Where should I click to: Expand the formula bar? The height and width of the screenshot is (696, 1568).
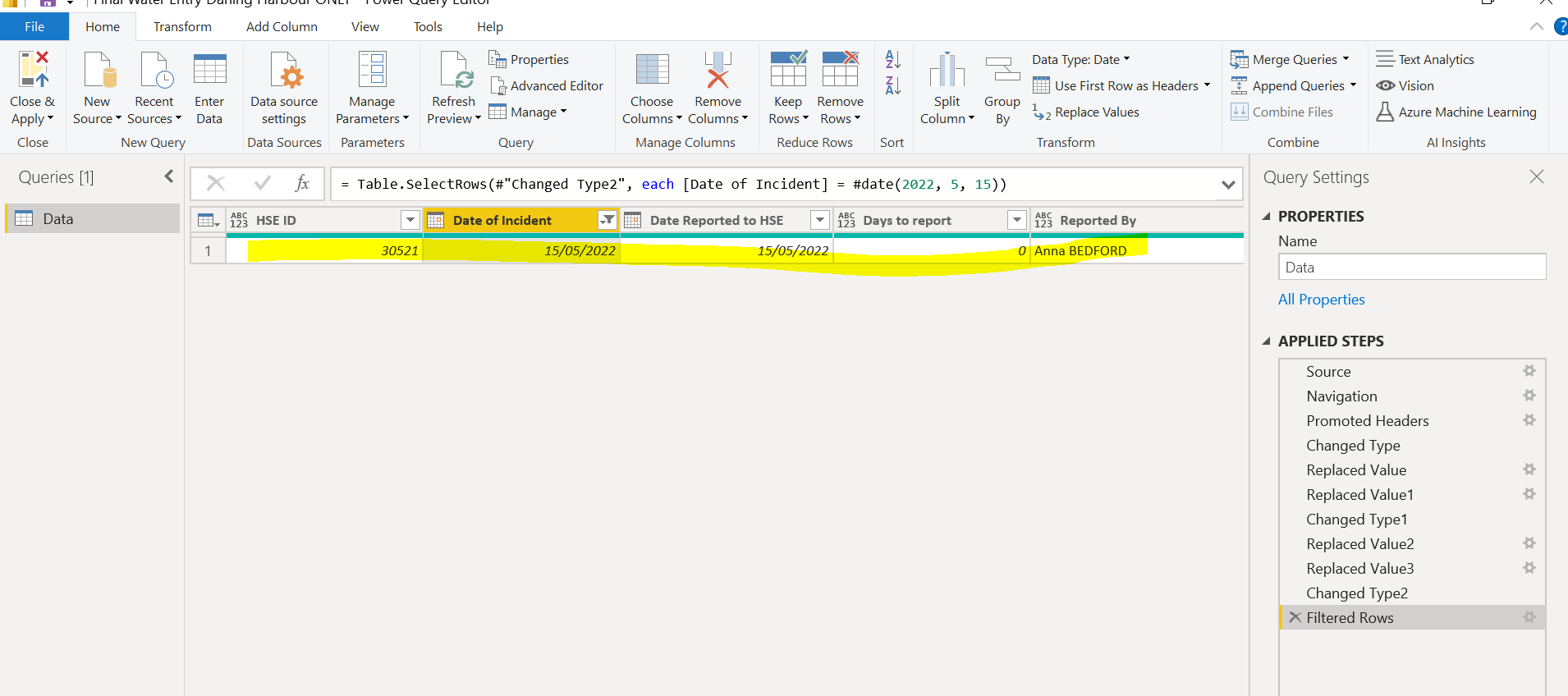coord(1228,185)
